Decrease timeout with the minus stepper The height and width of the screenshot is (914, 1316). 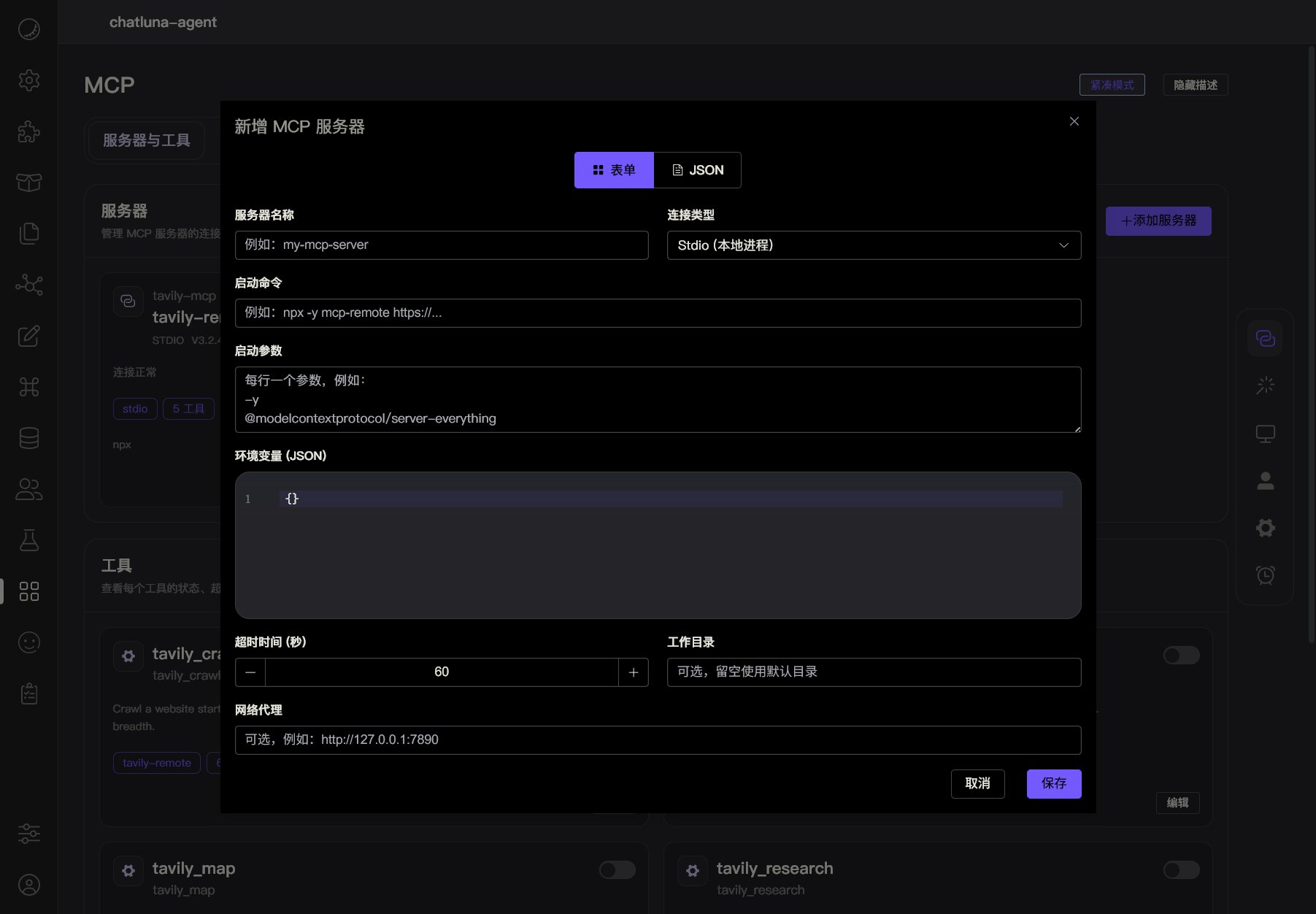(250, 672)
